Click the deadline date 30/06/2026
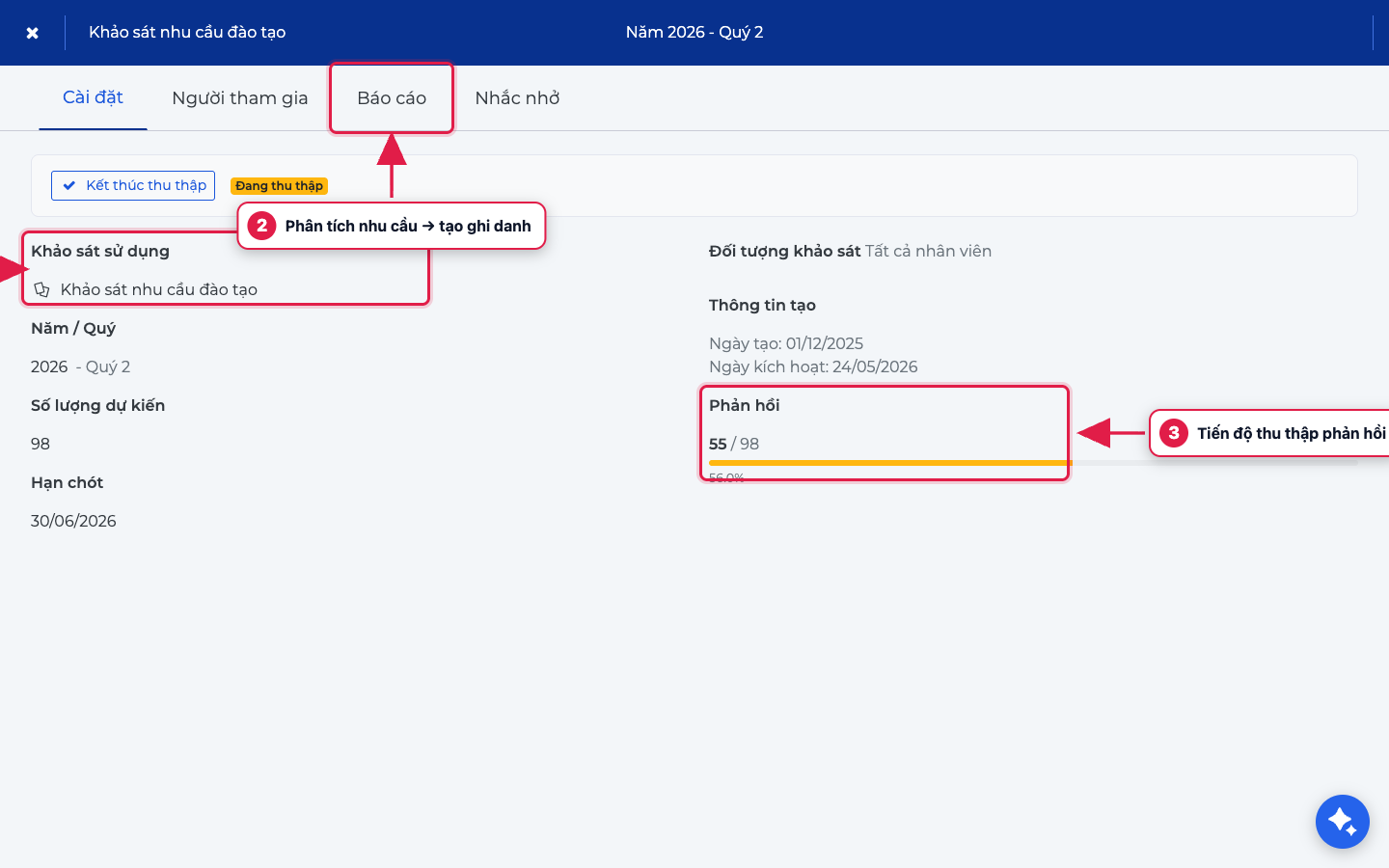 click(x=73, y=521)
